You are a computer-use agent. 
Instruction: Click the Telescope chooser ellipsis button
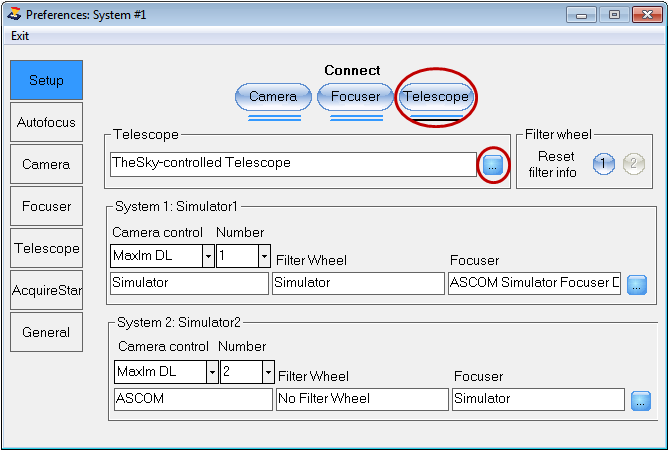coord(493,165)
